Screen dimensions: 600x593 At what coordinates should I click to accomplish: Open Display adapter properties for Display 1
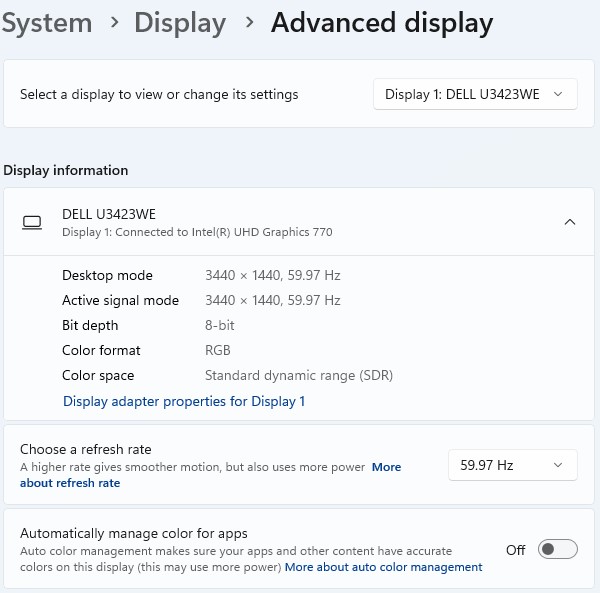184,401
